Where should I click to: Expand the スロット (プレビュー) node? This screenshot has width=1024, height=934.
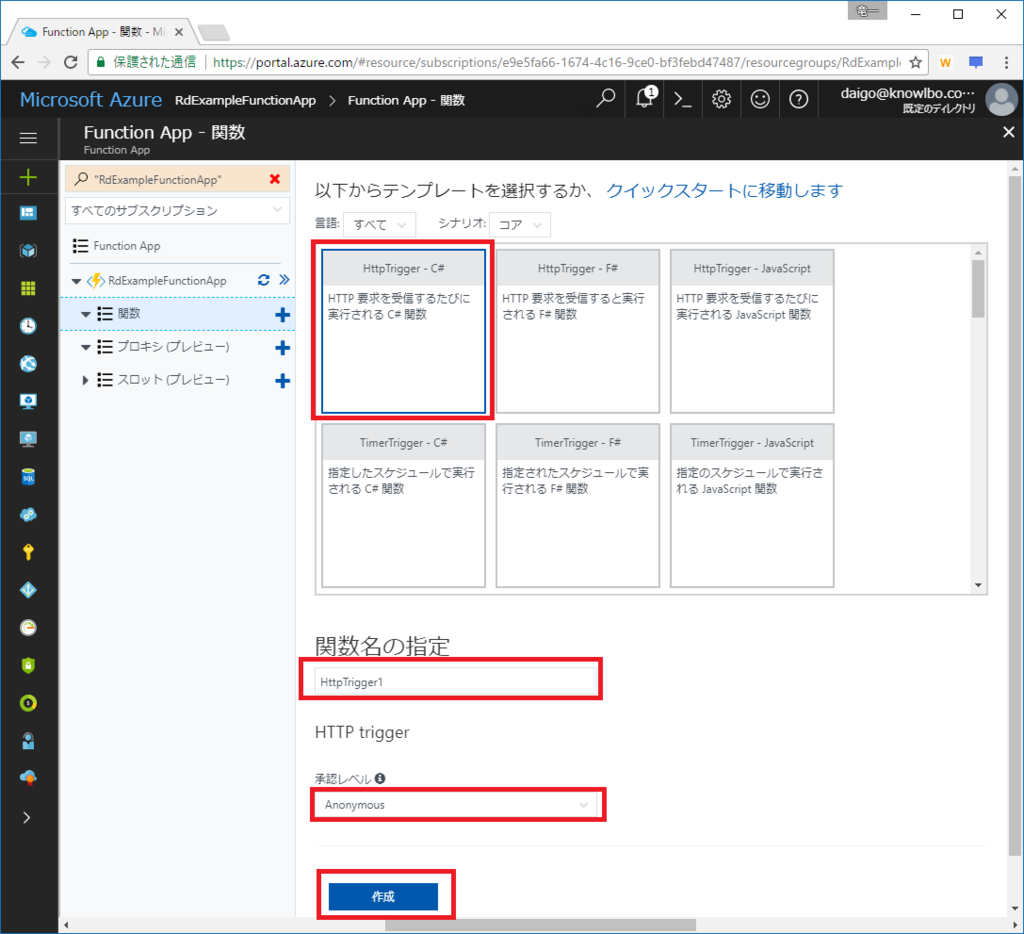86,379
